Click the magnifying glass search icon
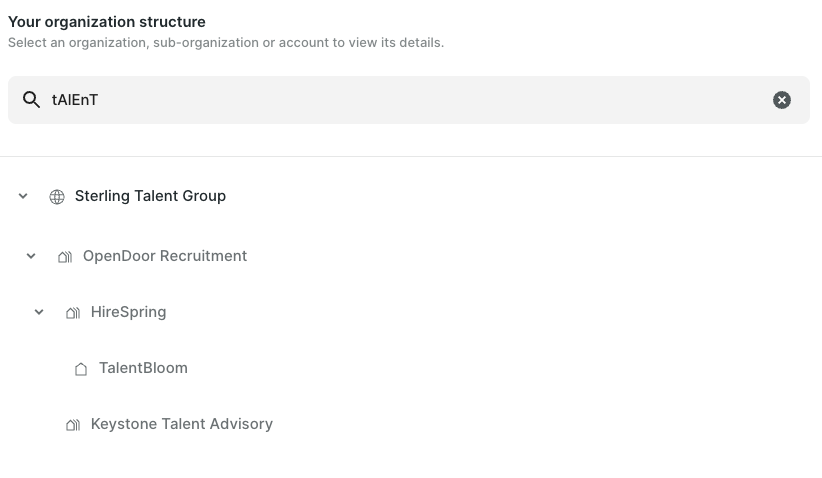This screenshot has width=822, height=478. click(x=32, y=100)
